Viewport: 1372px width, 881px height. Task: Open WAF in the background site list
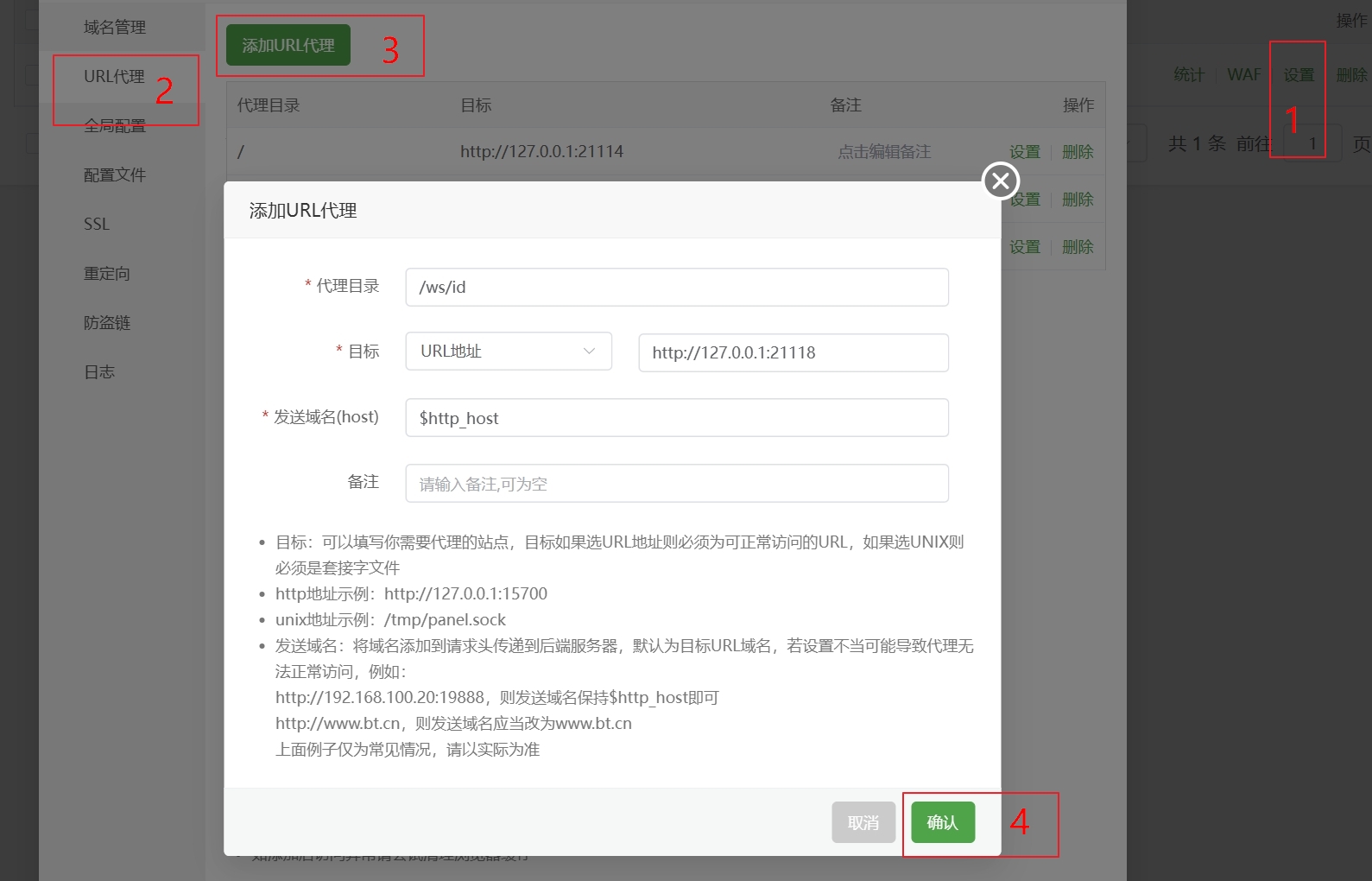tap(1244, 75)
